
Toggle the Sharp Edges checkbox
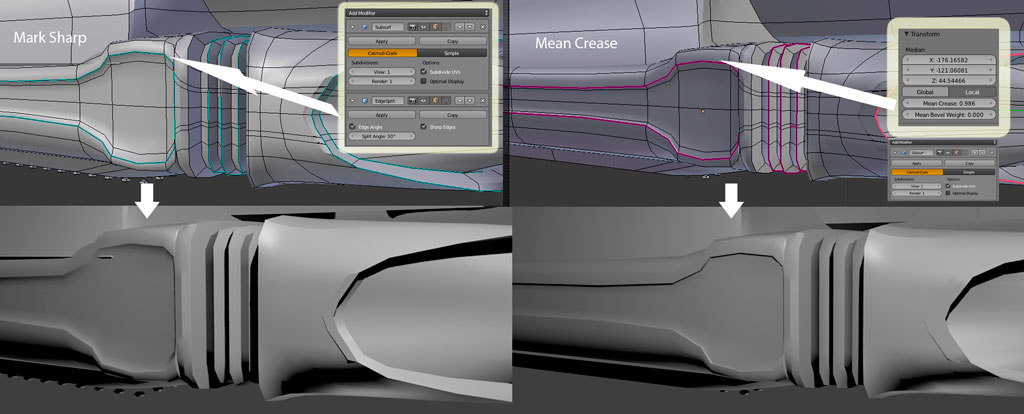point(423,127)
